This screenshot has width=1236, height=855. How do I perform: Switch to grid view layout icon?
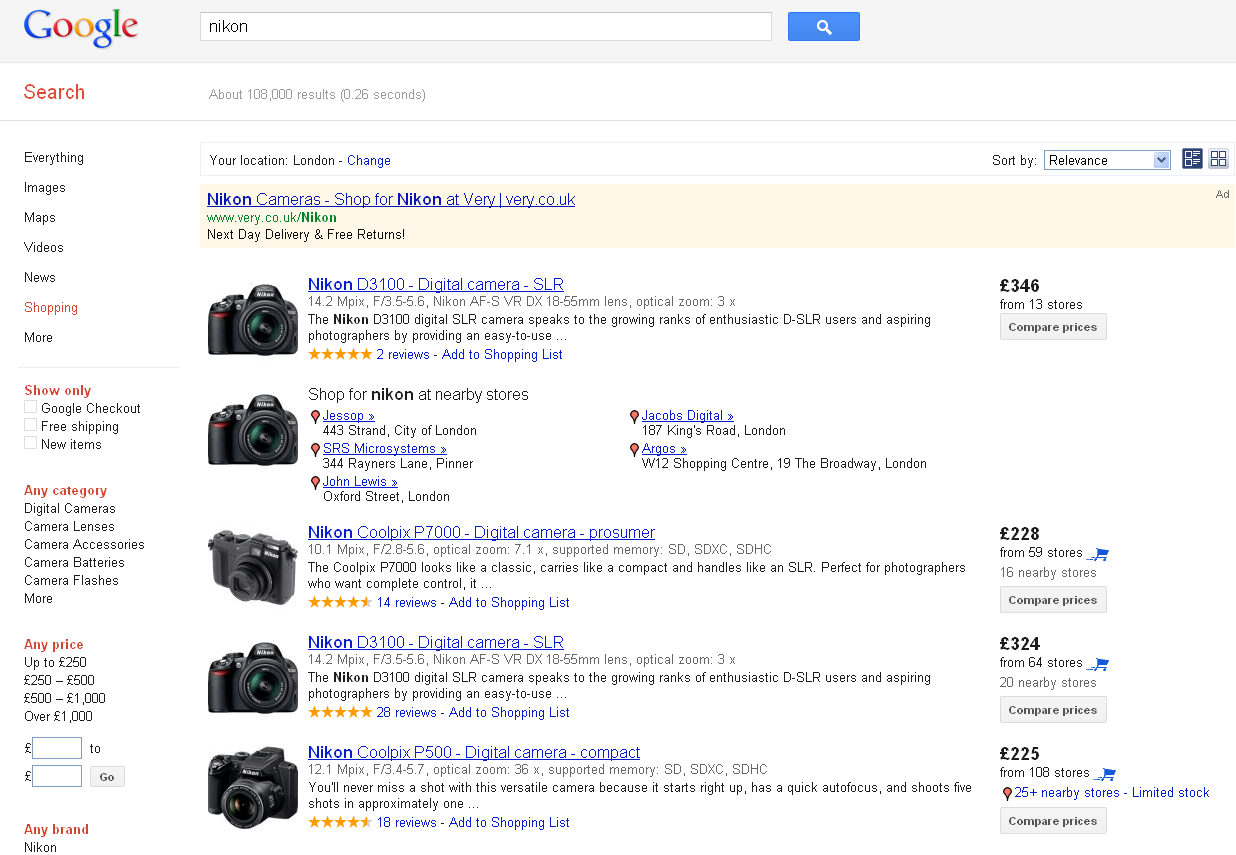(1218, 159)
